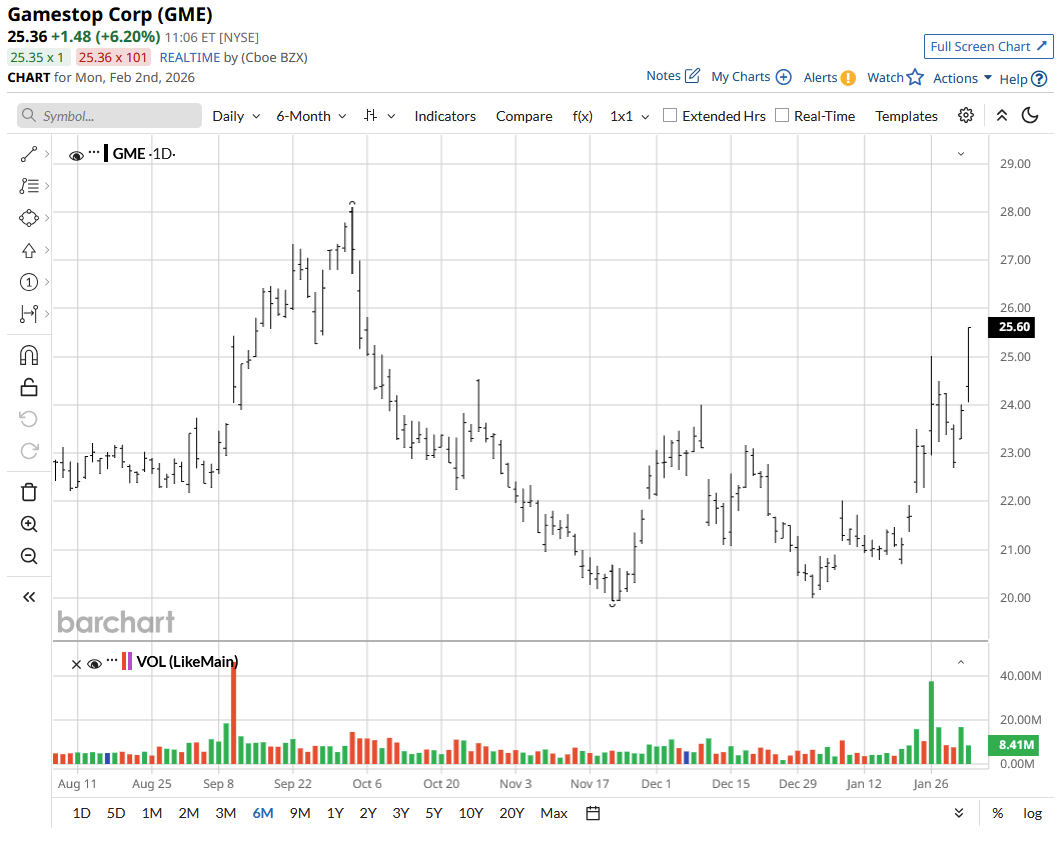Click the collapse header double-up arrows
The width and height of the screenshot is (1057, 847).
[x=1002, y=115]
